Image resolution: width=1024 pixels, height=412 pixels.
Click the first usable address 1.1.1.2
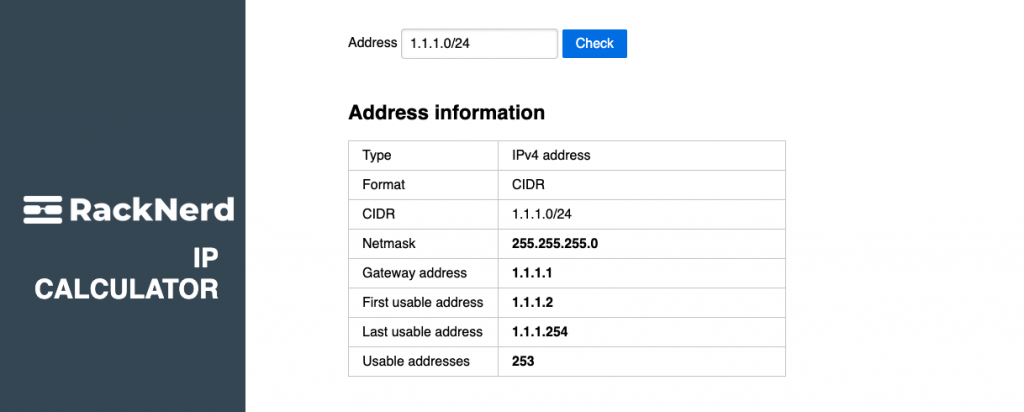533,302
